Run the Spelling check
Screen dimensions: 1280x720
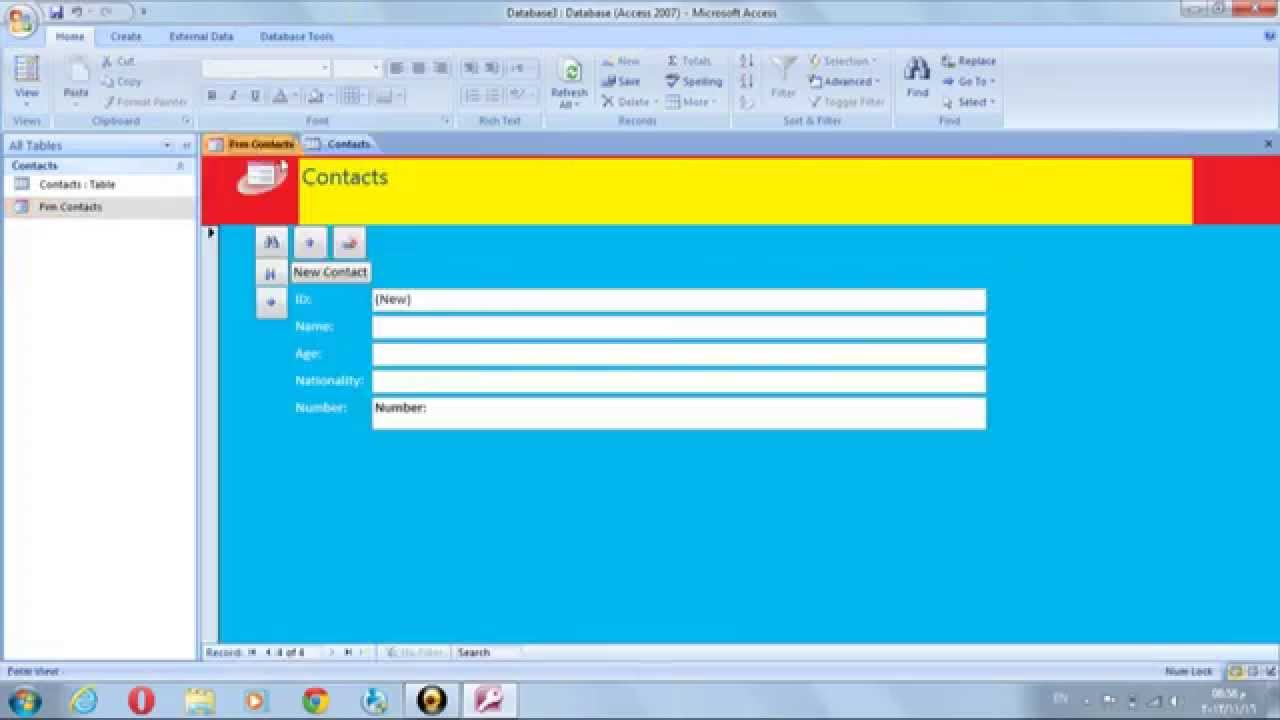pos(694,81)
